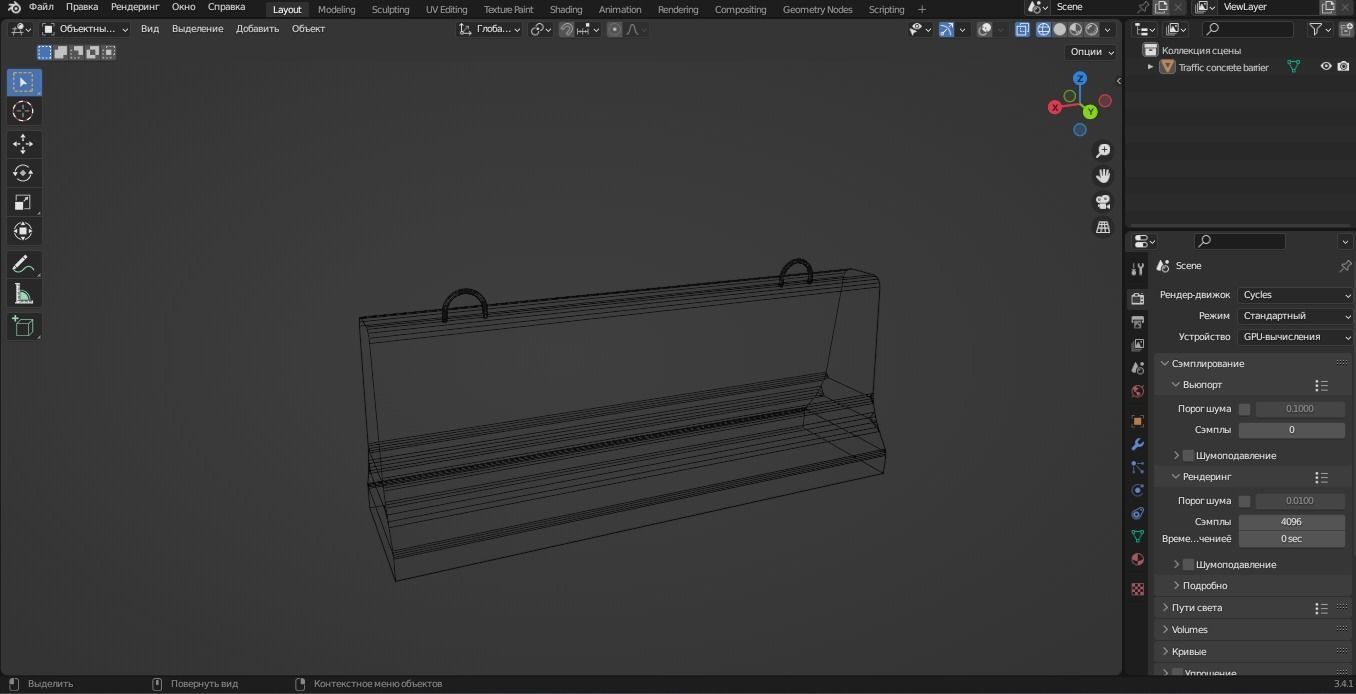Open the Scene properties tab
This screenshot has width=1356, height=694.
click(x=1137, y=368)
